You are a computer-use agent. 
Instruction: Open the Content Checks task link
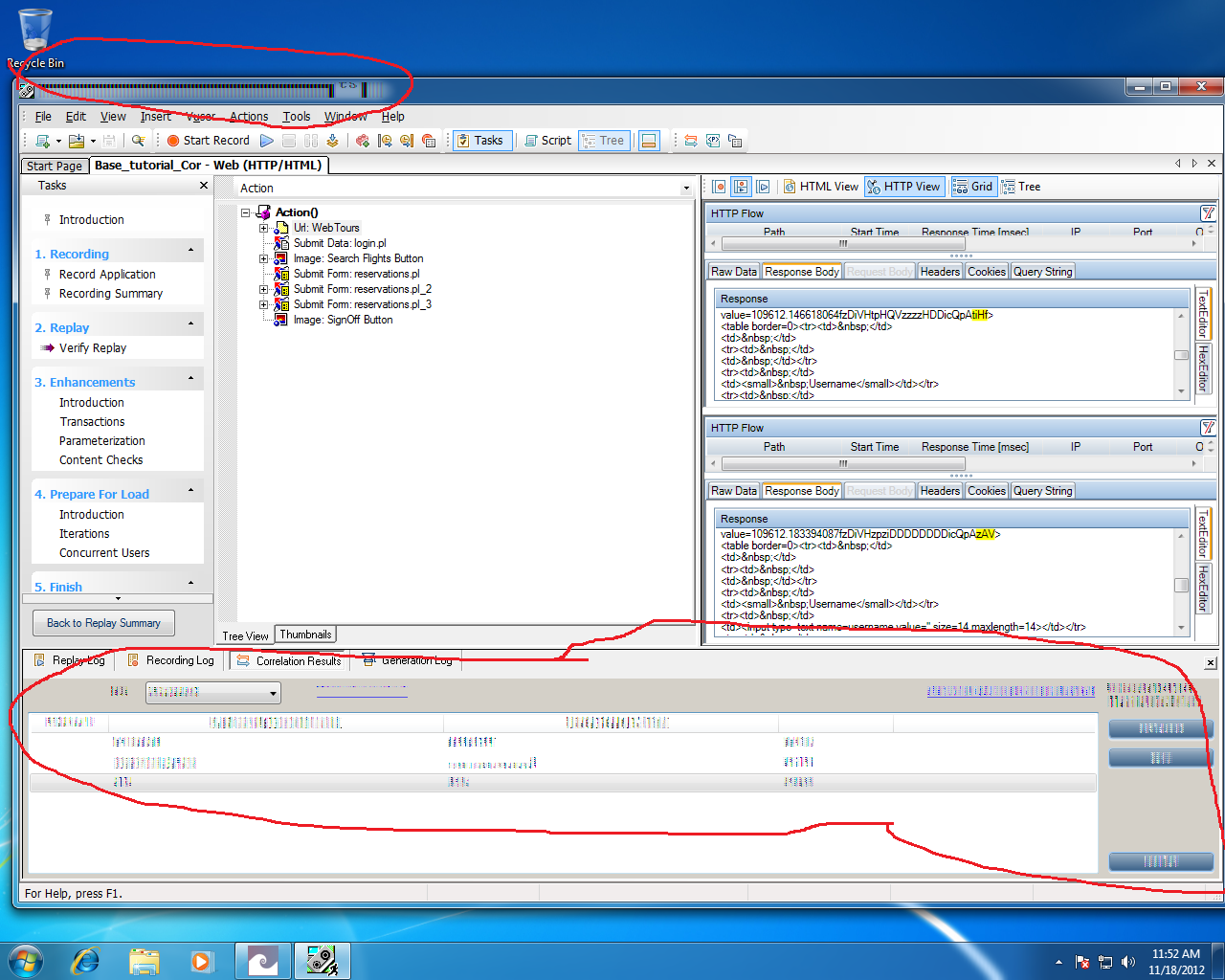click(x=100, y=460)
